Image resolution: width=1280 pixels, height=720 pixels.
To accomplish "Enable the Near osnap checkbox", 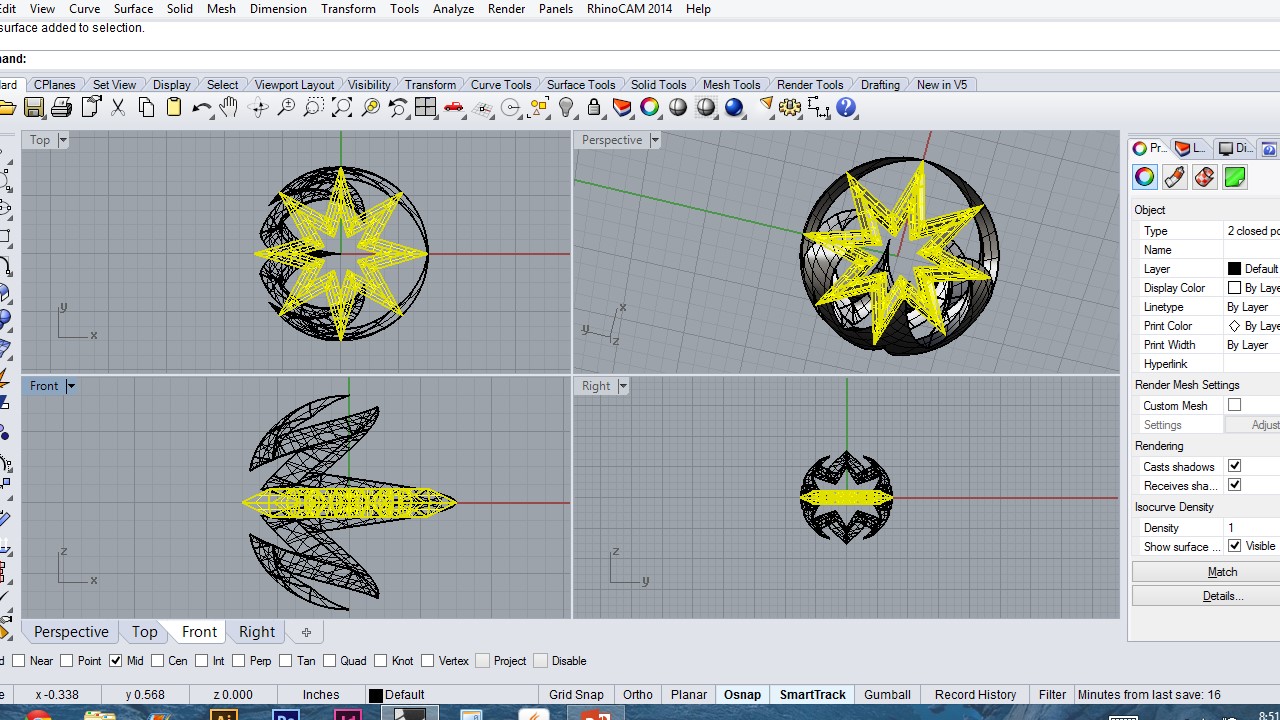I will tap(17, 661).
